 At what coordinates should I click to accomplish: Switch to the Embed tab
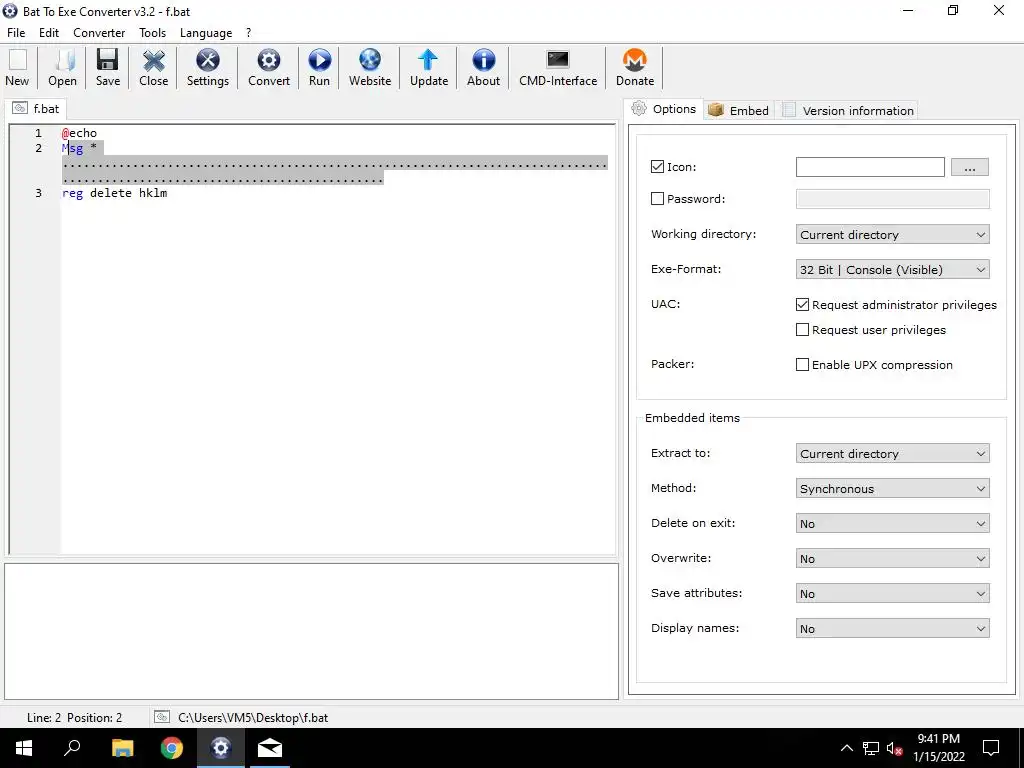739,110
